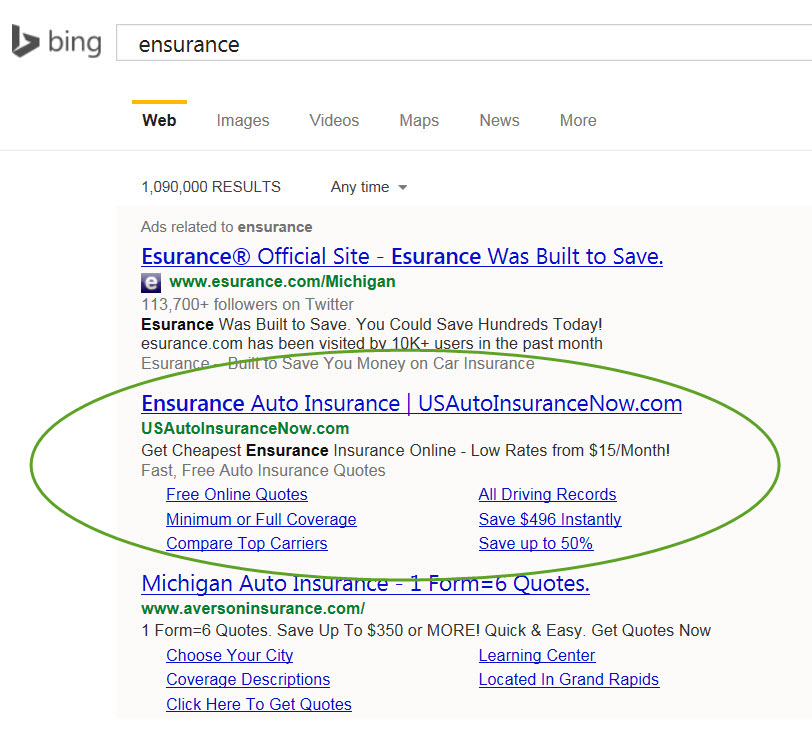The height and width of the screenshot is (732, 812).
Task: Open the Free Online Quotes link
Action: tap(236, 494)
